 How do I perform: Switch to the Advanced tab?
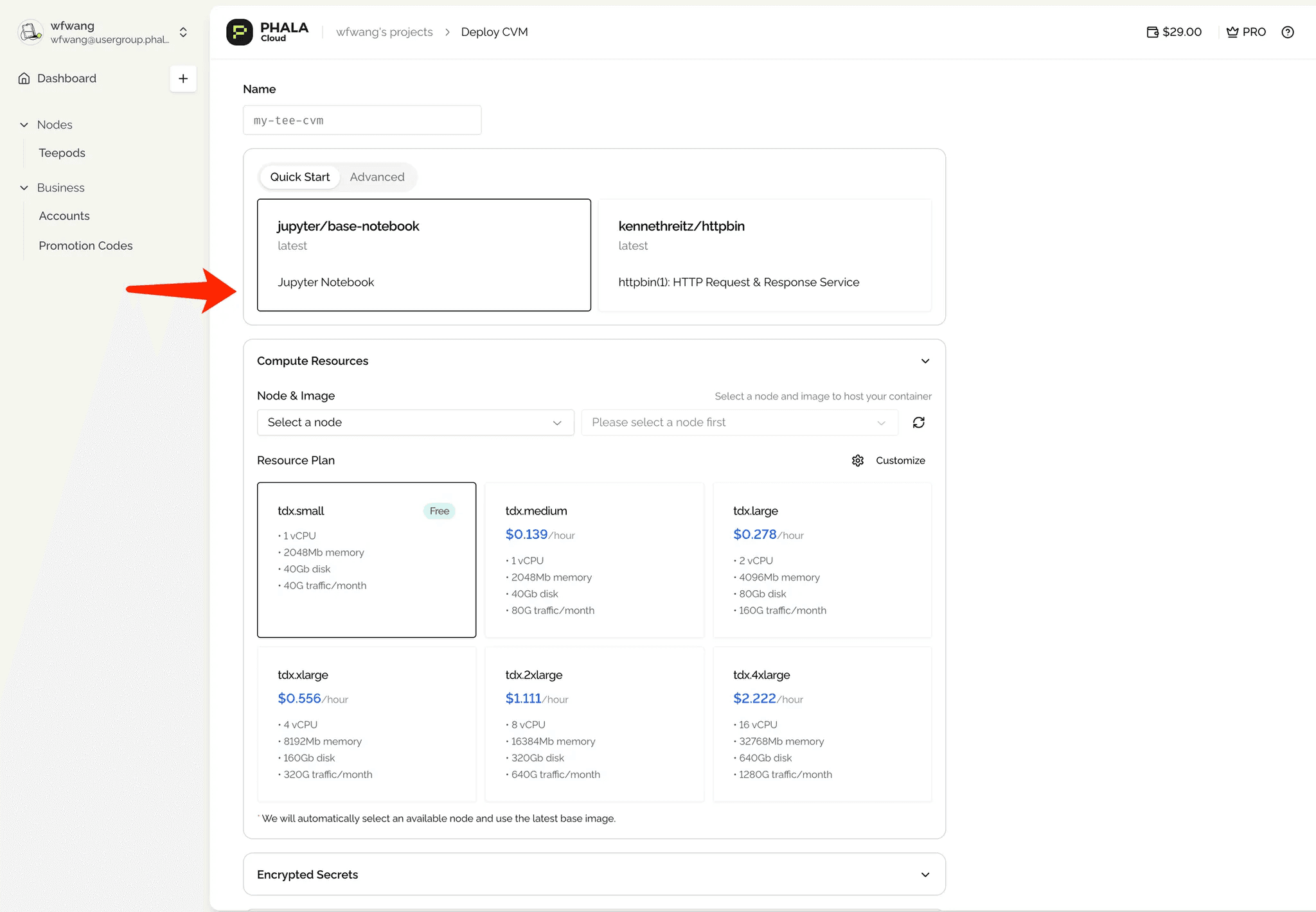click(377, 177)
